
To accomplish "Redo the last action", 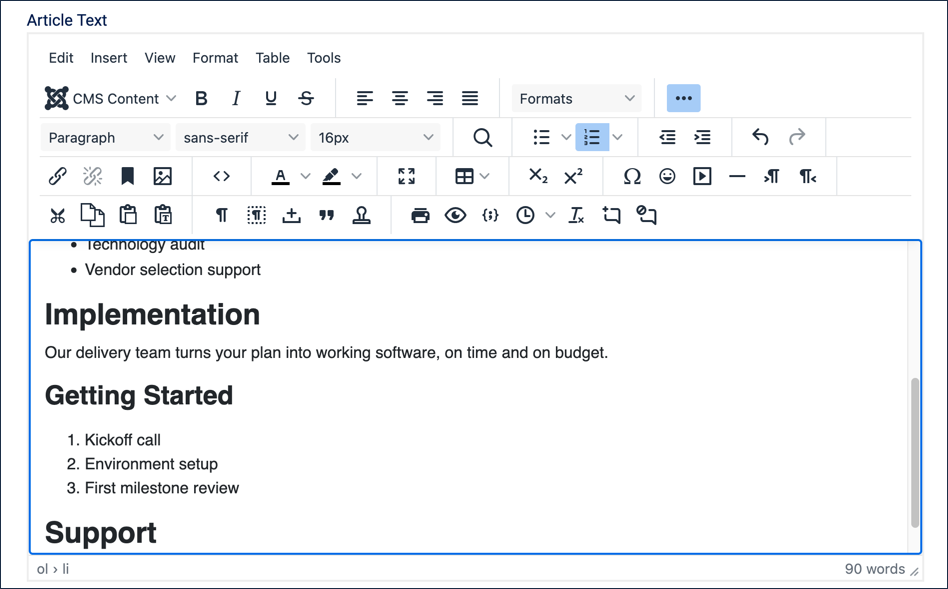I will tap(797, 137).
